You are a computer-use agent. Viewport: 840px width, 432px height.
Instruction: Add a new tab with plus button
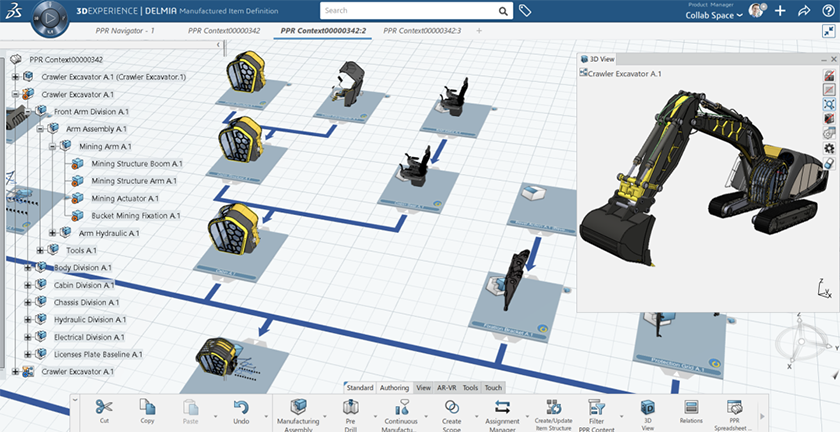[479, 31]
